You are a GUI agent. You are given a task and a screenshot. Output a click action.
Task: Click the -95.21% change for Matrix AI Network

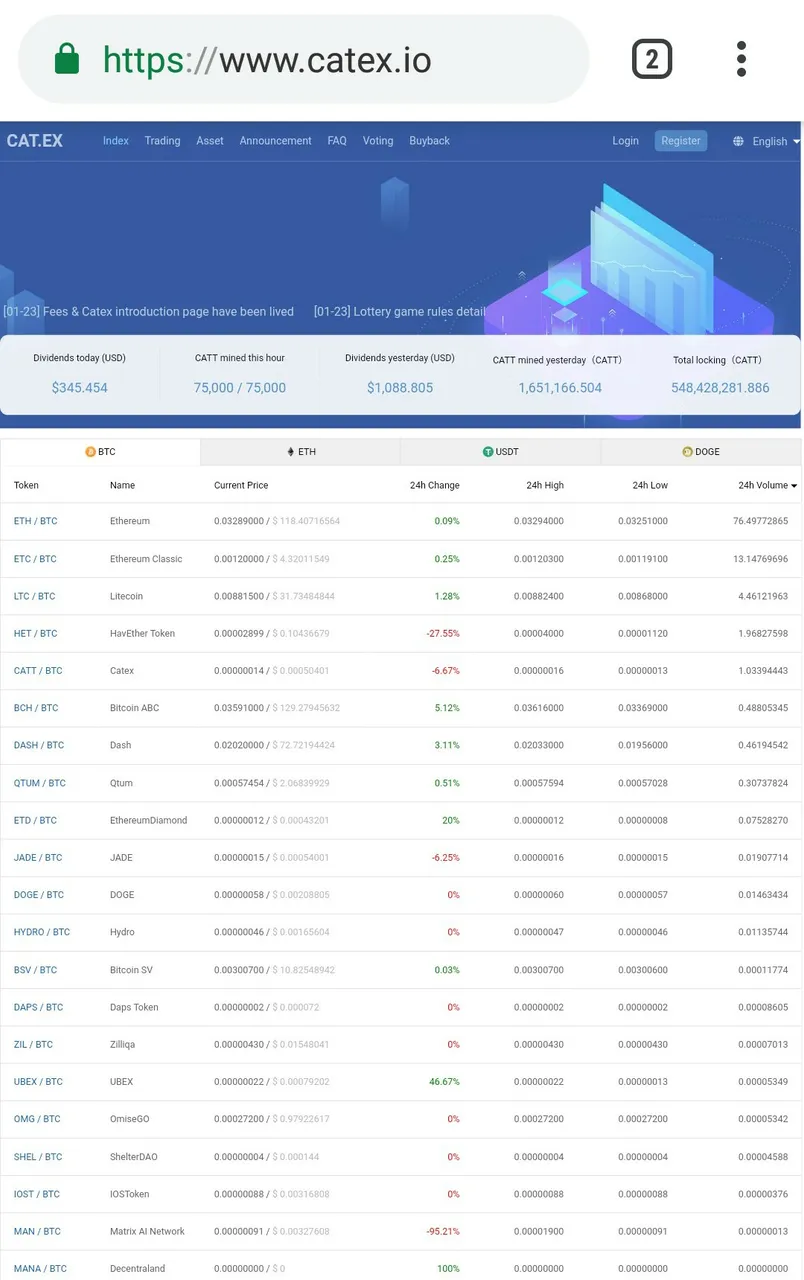pos(443,1232)
